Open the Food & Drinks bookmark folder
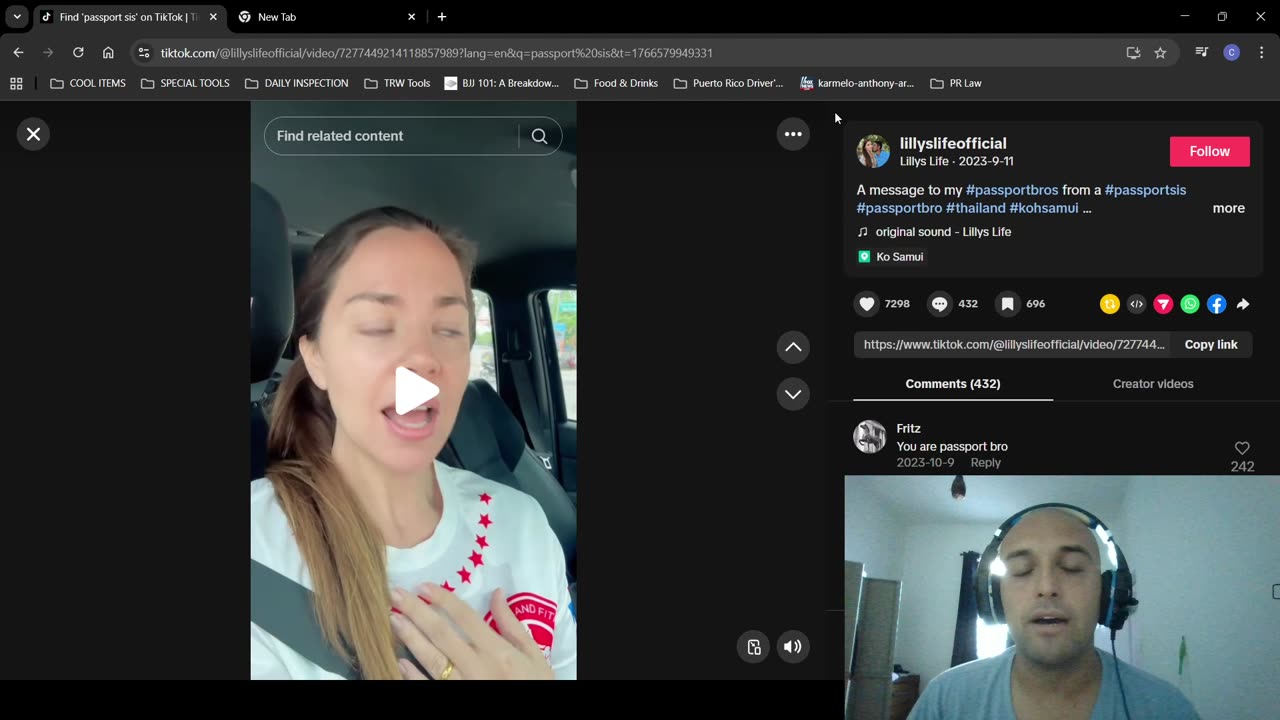 point(615,83)
